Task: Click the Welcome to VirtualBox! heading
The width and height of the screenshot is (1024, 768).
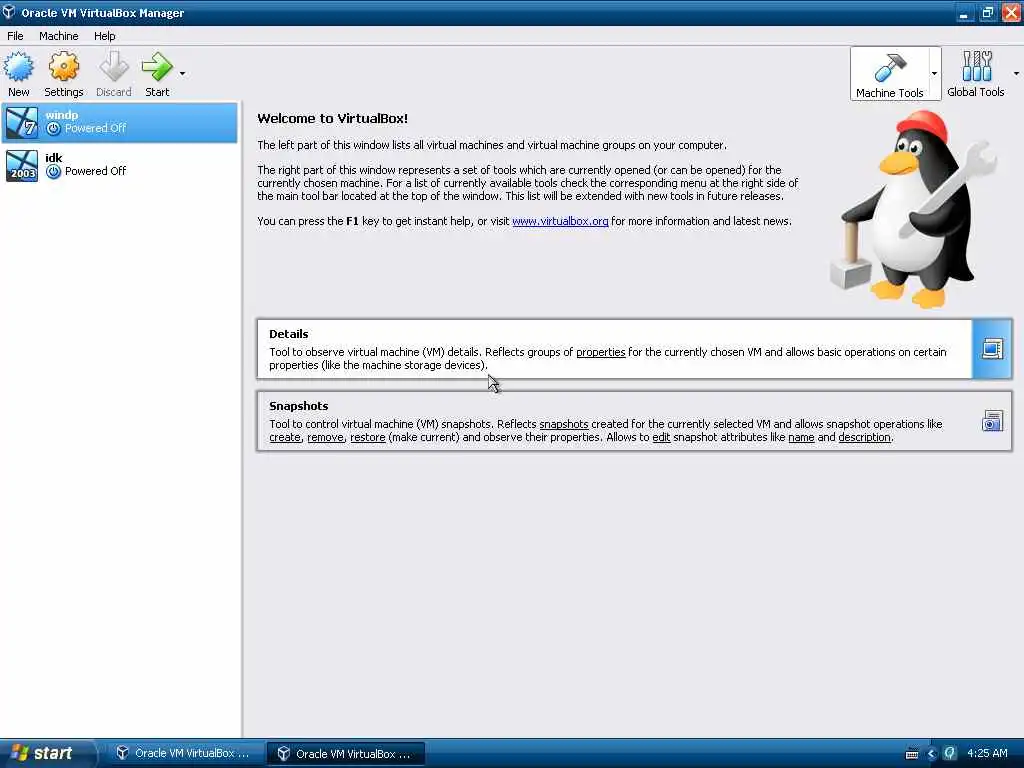Action: pos(332,118)
